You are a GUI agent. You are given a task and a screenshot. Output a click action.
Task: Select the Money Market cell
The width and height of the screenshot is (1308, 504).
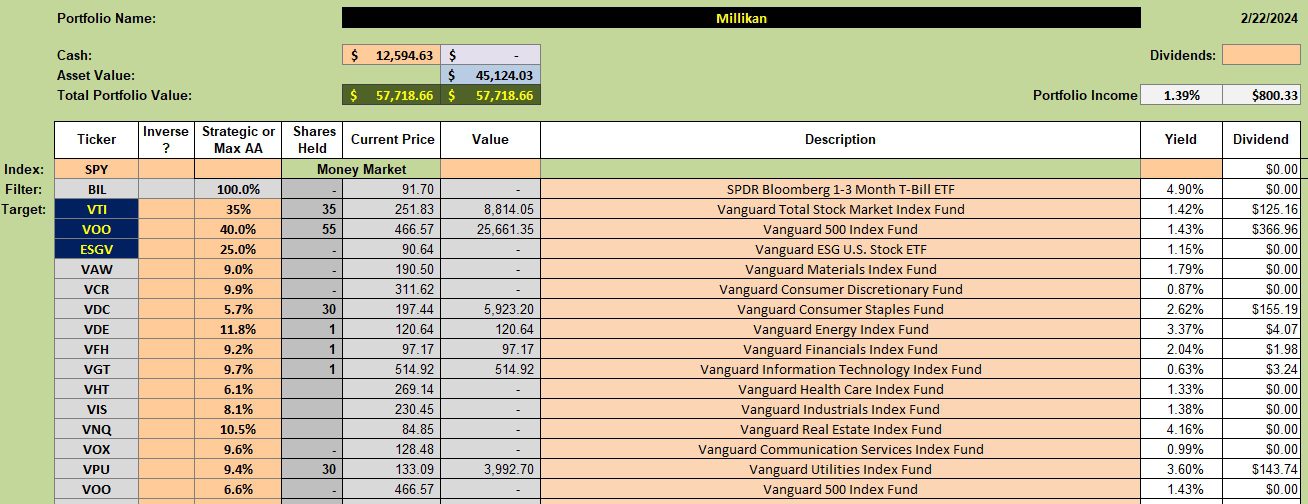(361, 169)
